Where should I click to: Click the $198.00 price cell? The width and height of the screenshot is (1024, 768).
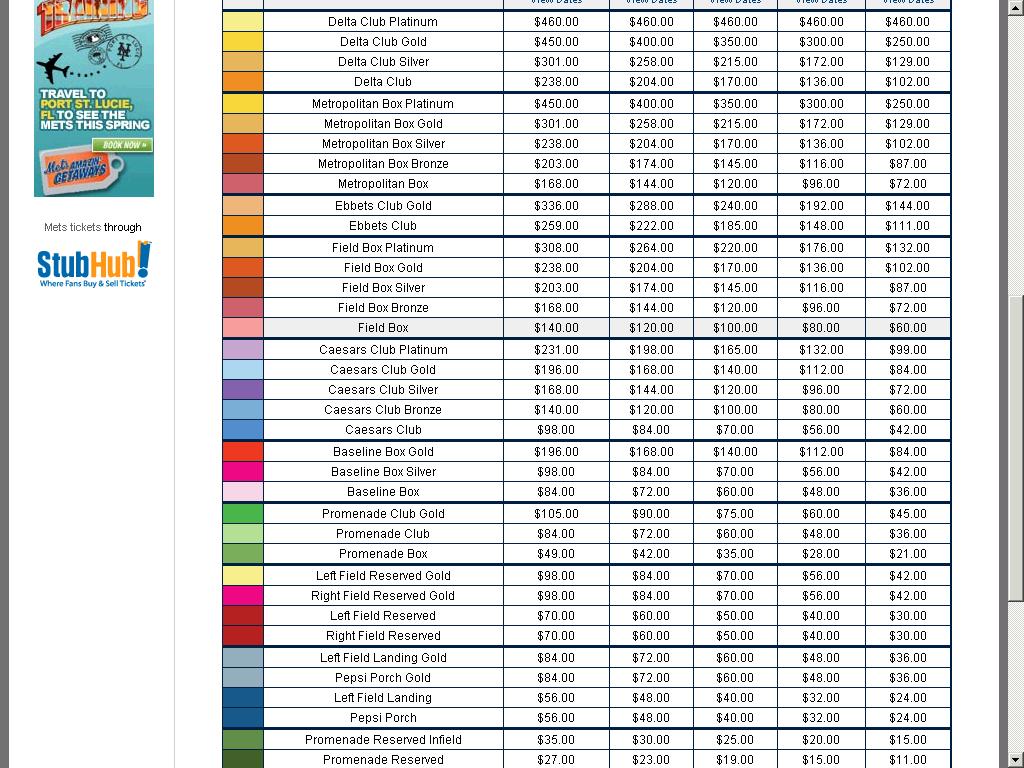click(651, 349)
